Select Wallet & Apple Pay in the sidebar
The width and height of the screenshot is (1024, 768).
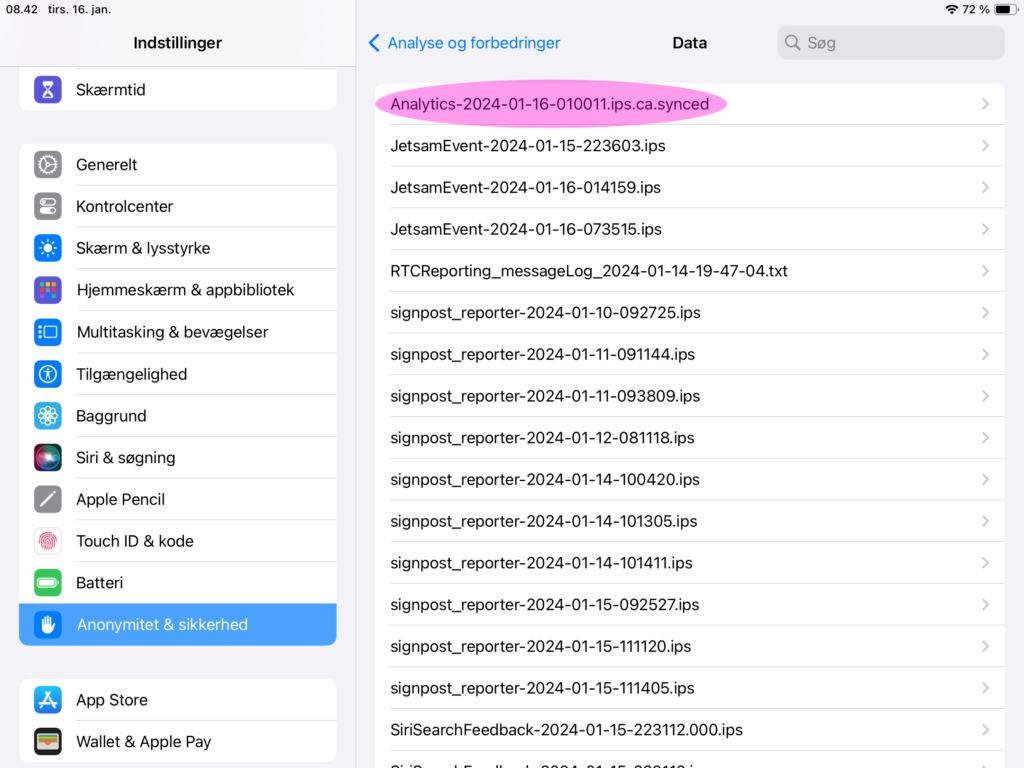pos(178,742)
